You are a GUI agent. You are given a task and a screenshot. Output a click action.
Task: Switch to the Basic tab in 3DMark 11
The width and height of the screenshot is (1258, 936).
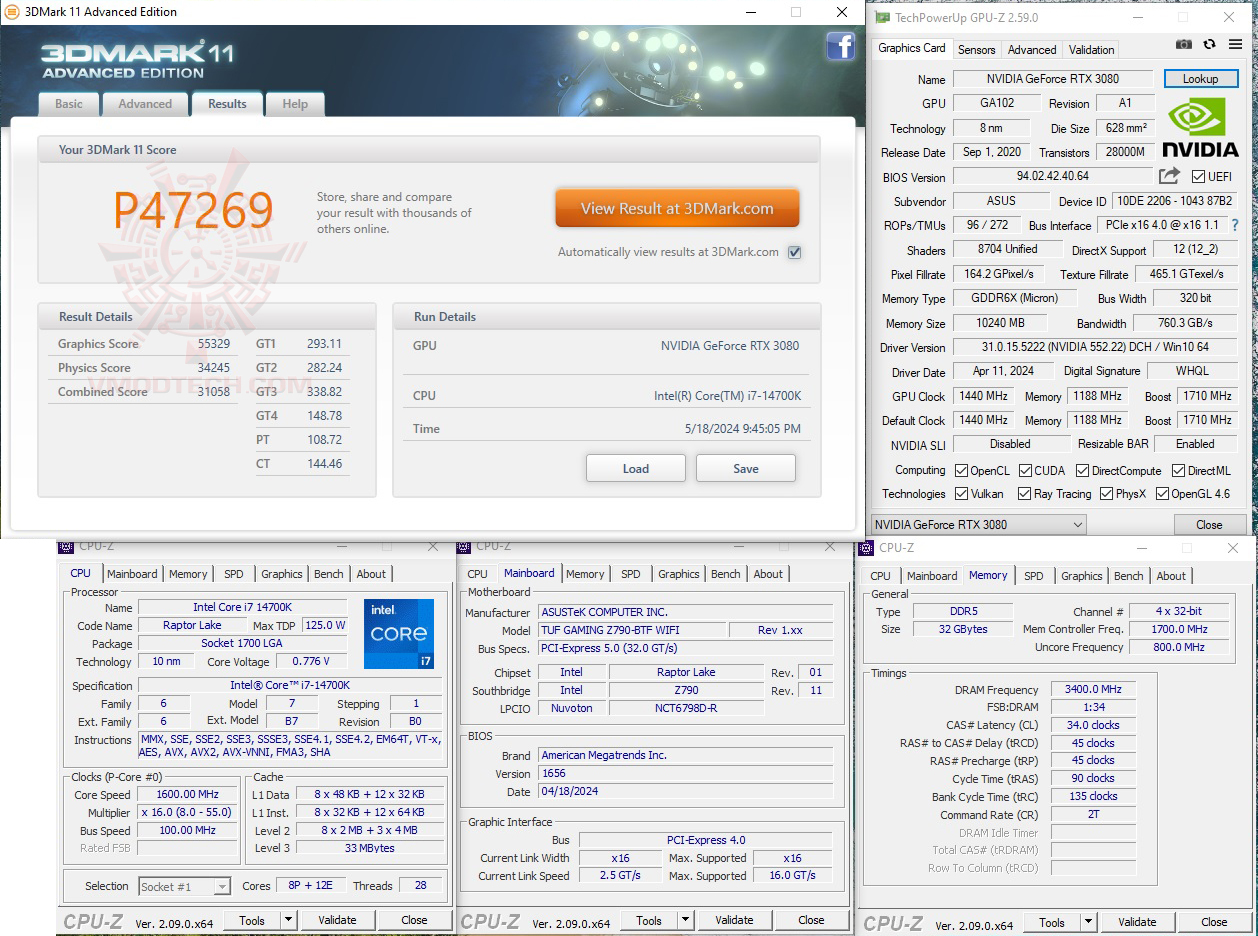coord(69,104)
